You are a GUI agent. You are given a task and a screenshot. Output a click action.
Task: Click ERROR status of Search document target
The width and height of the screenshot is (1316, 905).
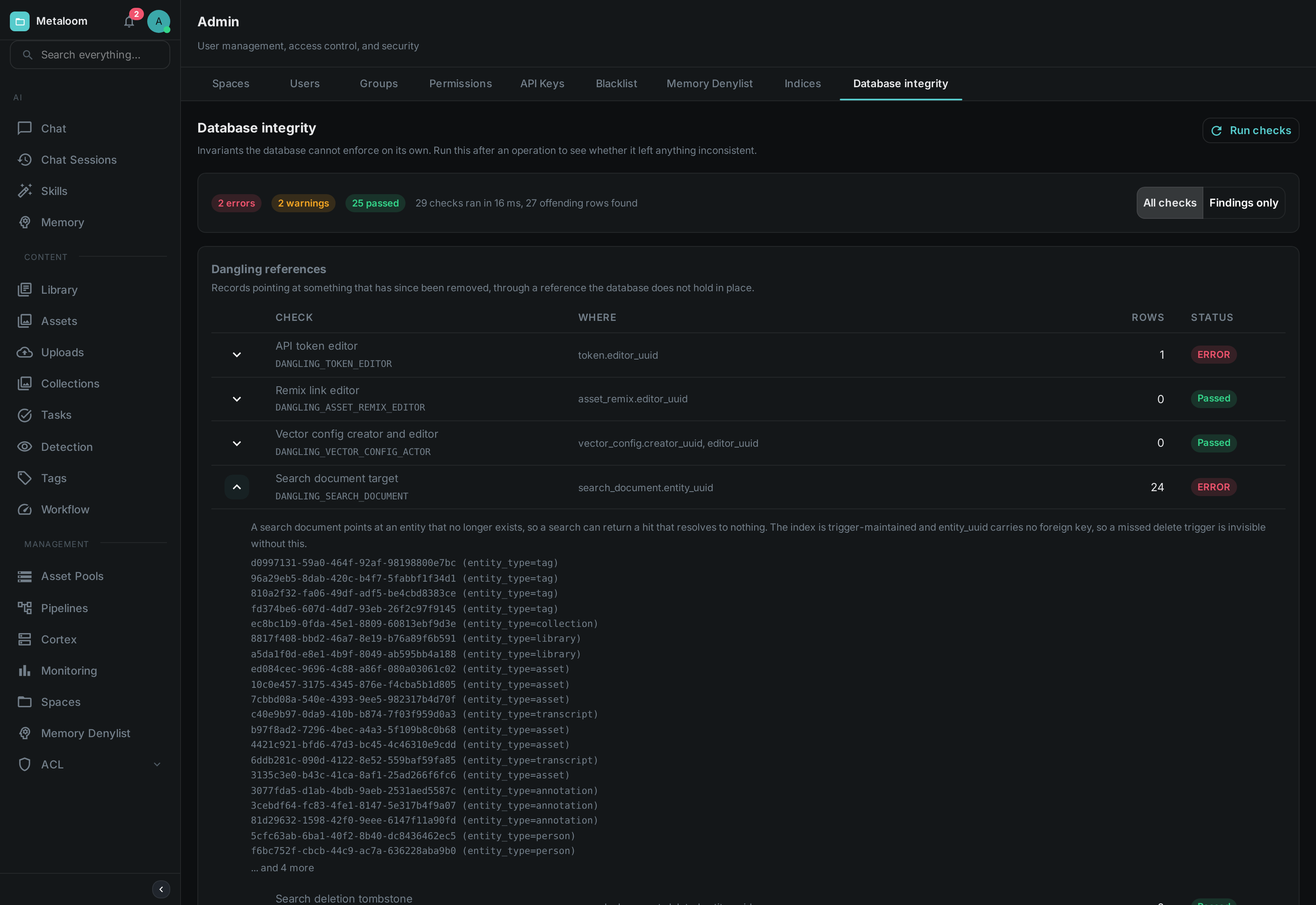pos(1214,487)
